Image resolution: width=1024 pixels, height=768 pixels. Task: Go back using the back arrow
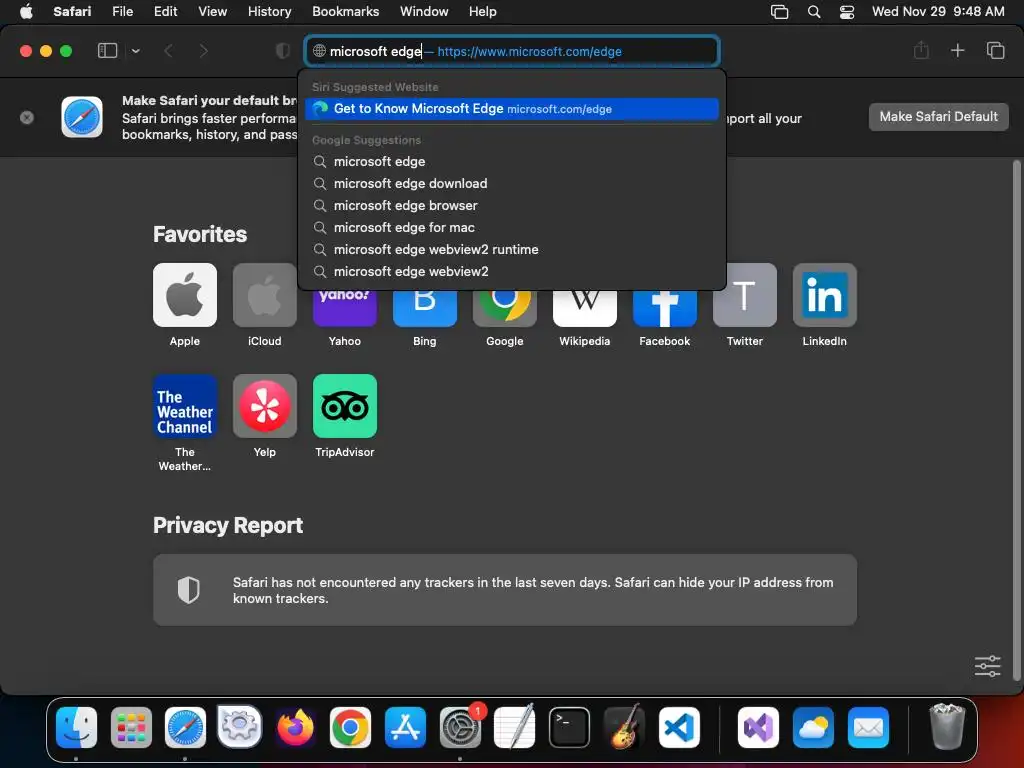[168, 51]
